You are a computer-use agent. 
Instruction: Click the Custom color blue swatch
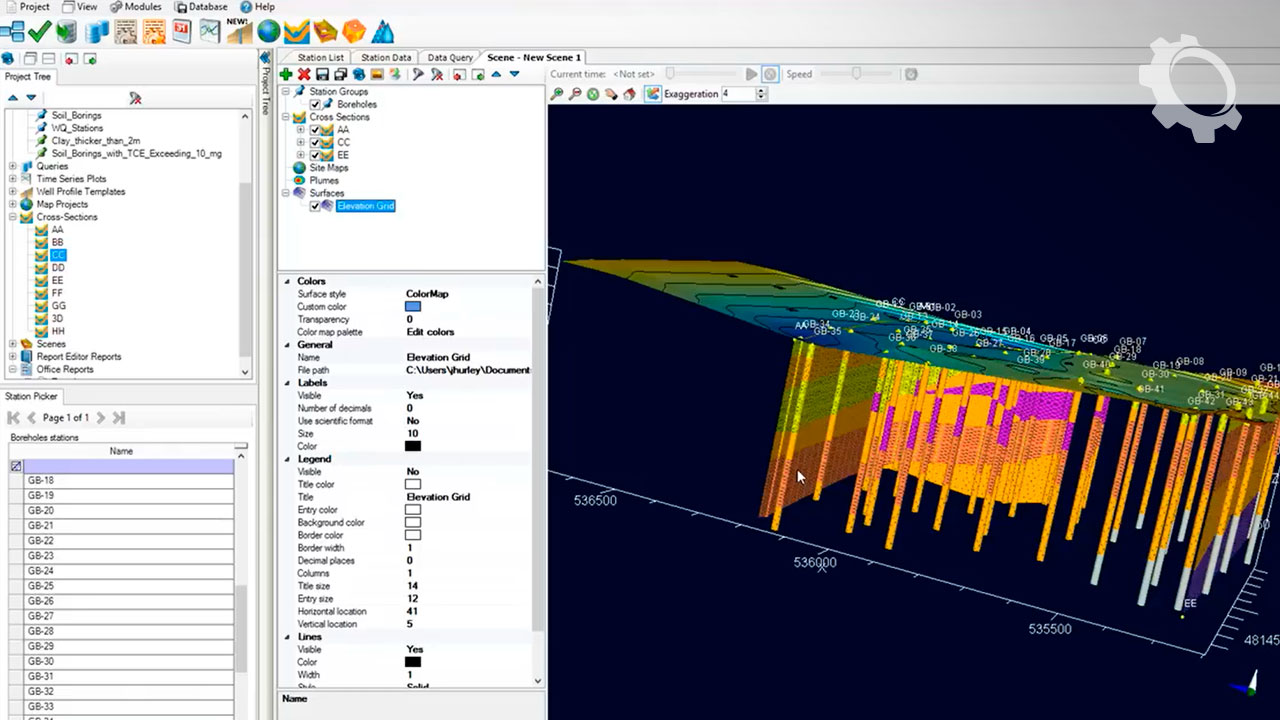pos(412,307)
